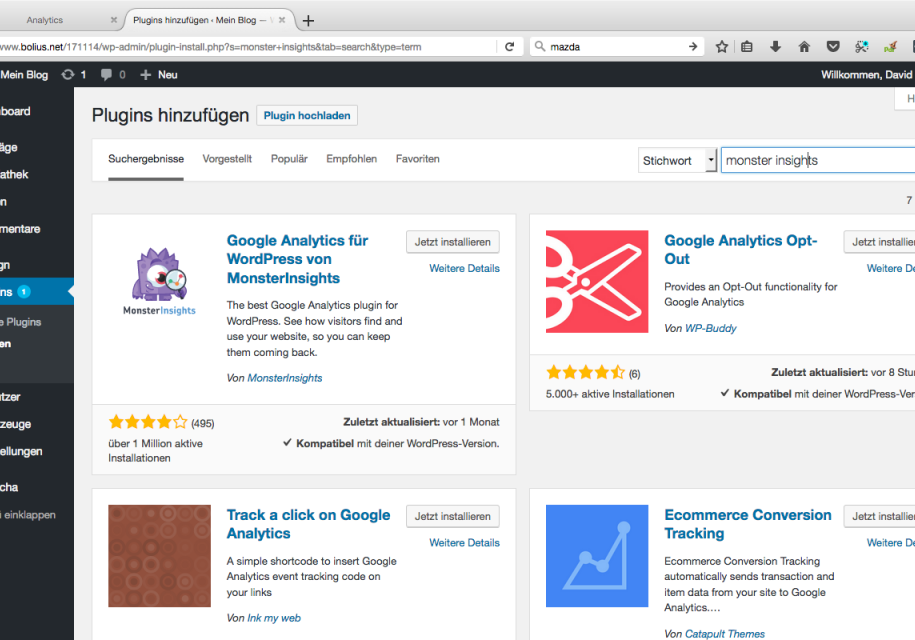This screenshot has height=640, width=915.
Task: Switch to the Vorgestellt tab
Action: 227,159
